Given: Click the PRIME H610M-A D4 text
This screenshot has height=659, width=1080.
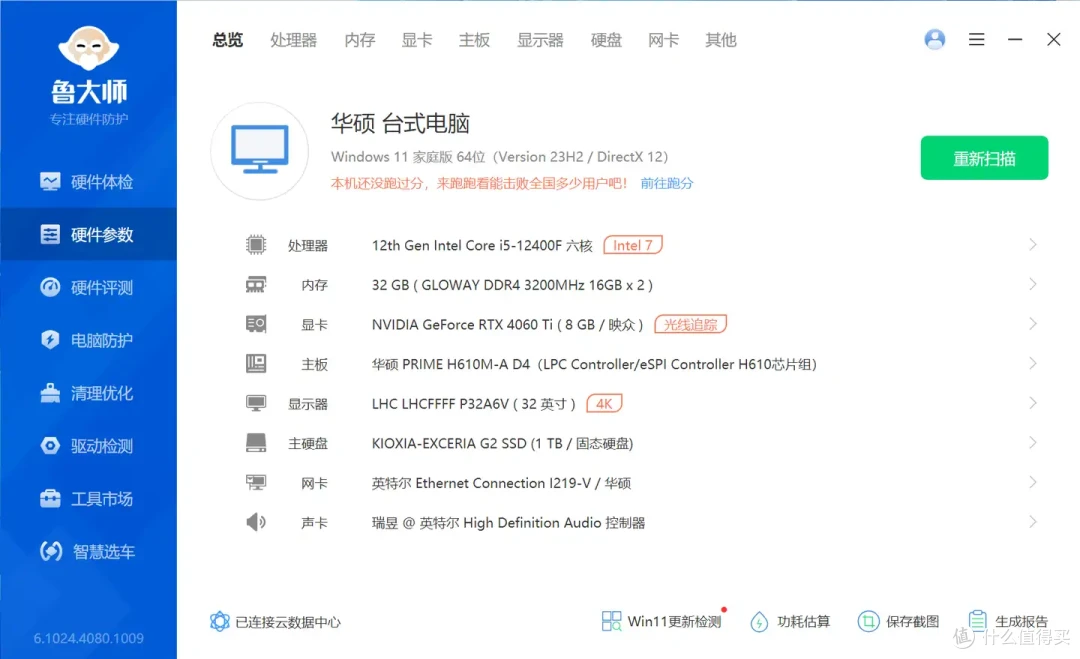Looking at the screenshot, I should (594, 364).
